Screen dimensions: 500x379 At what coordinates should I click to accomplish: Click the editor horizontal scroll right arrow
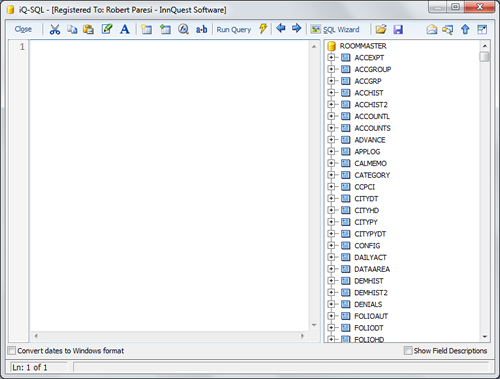click(302, 336)
